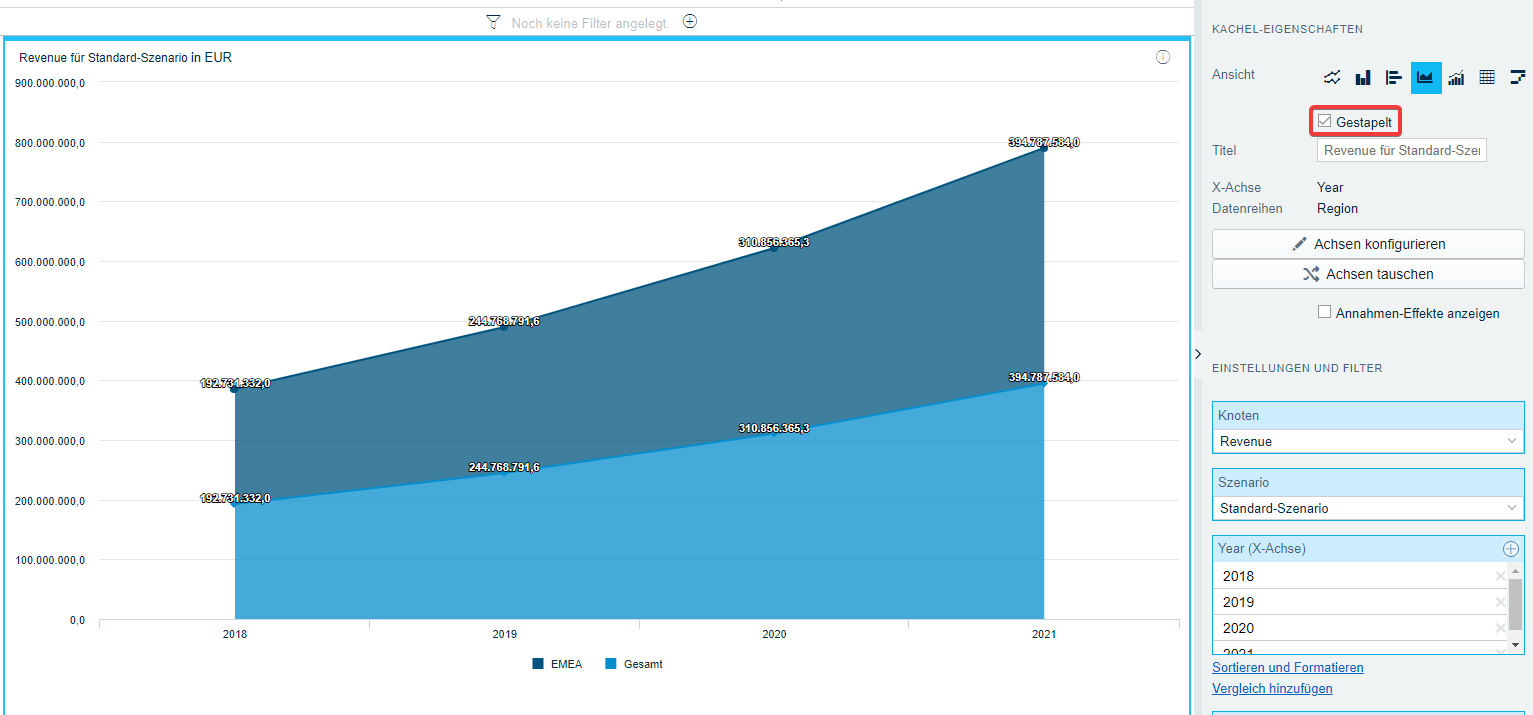
Task: Collapse the properties side panel arrow
Action: coord(1198,354)
